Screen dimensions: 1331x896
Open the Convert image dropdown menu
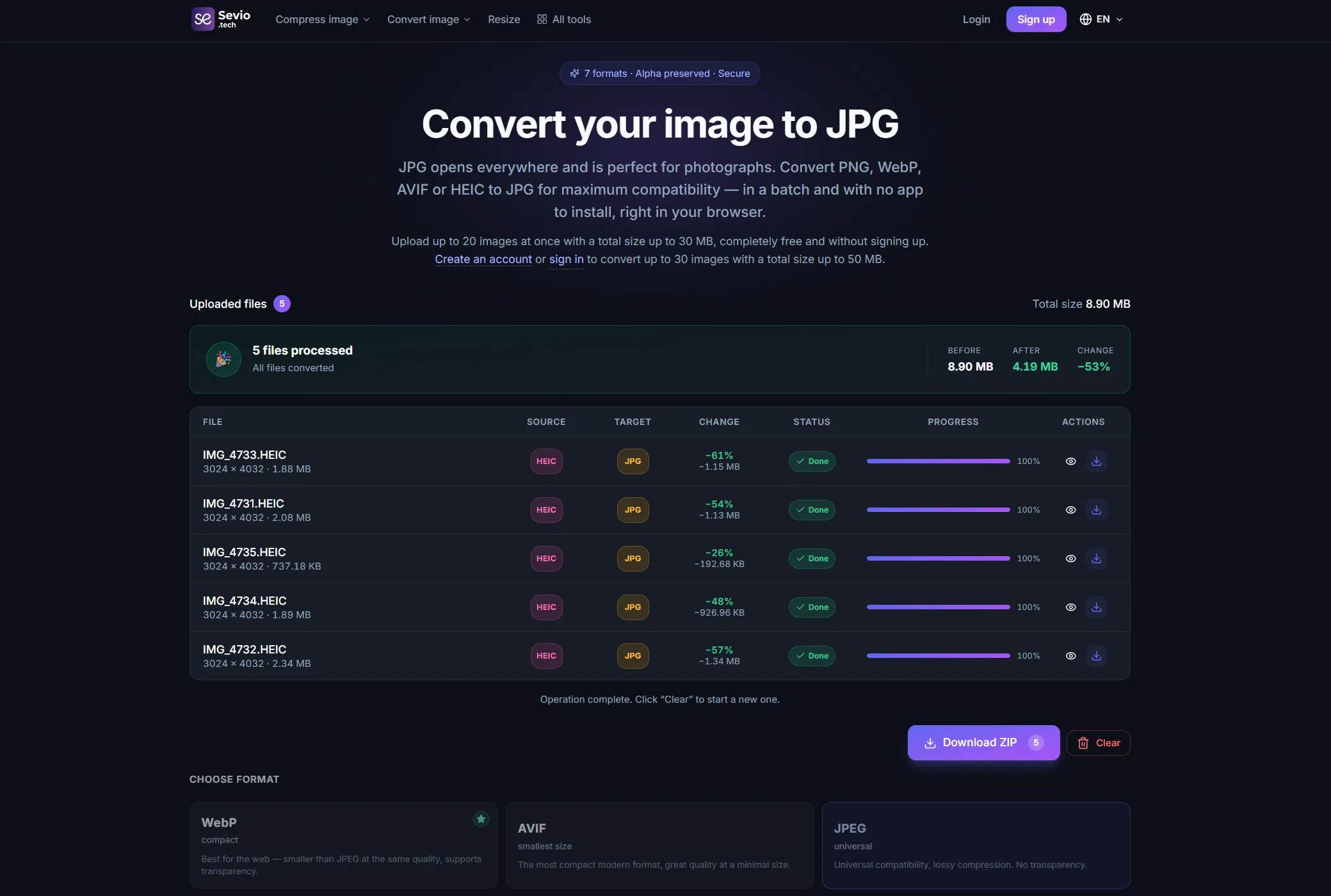click(x=428, y=19)
